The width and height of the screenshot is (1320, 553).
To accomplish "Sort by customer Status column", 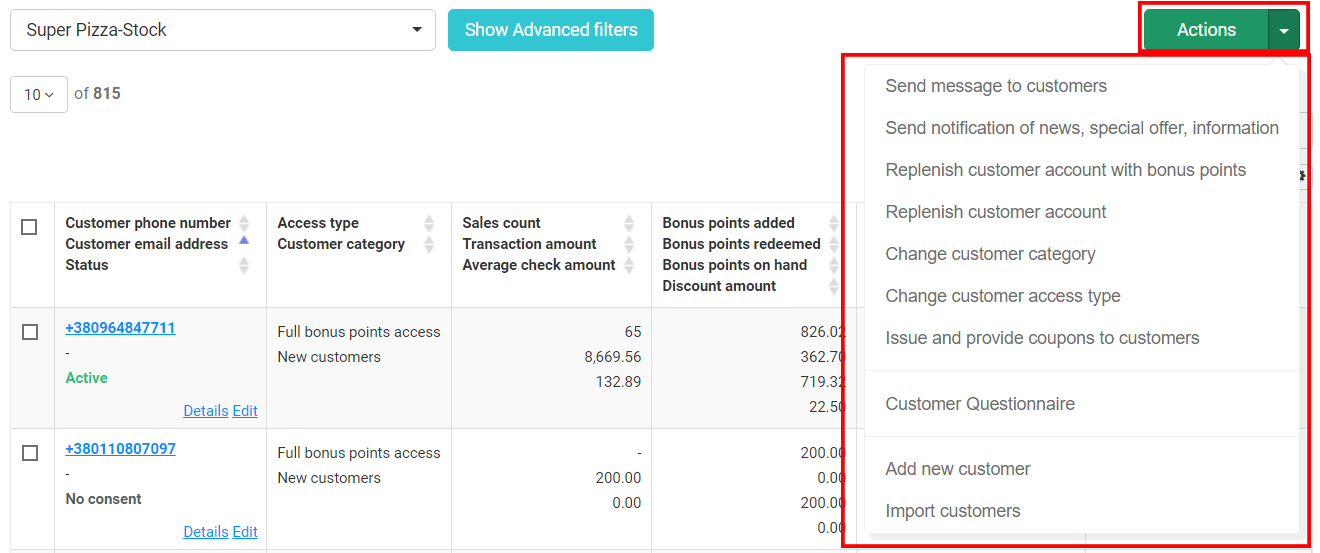I will (244, 265).
